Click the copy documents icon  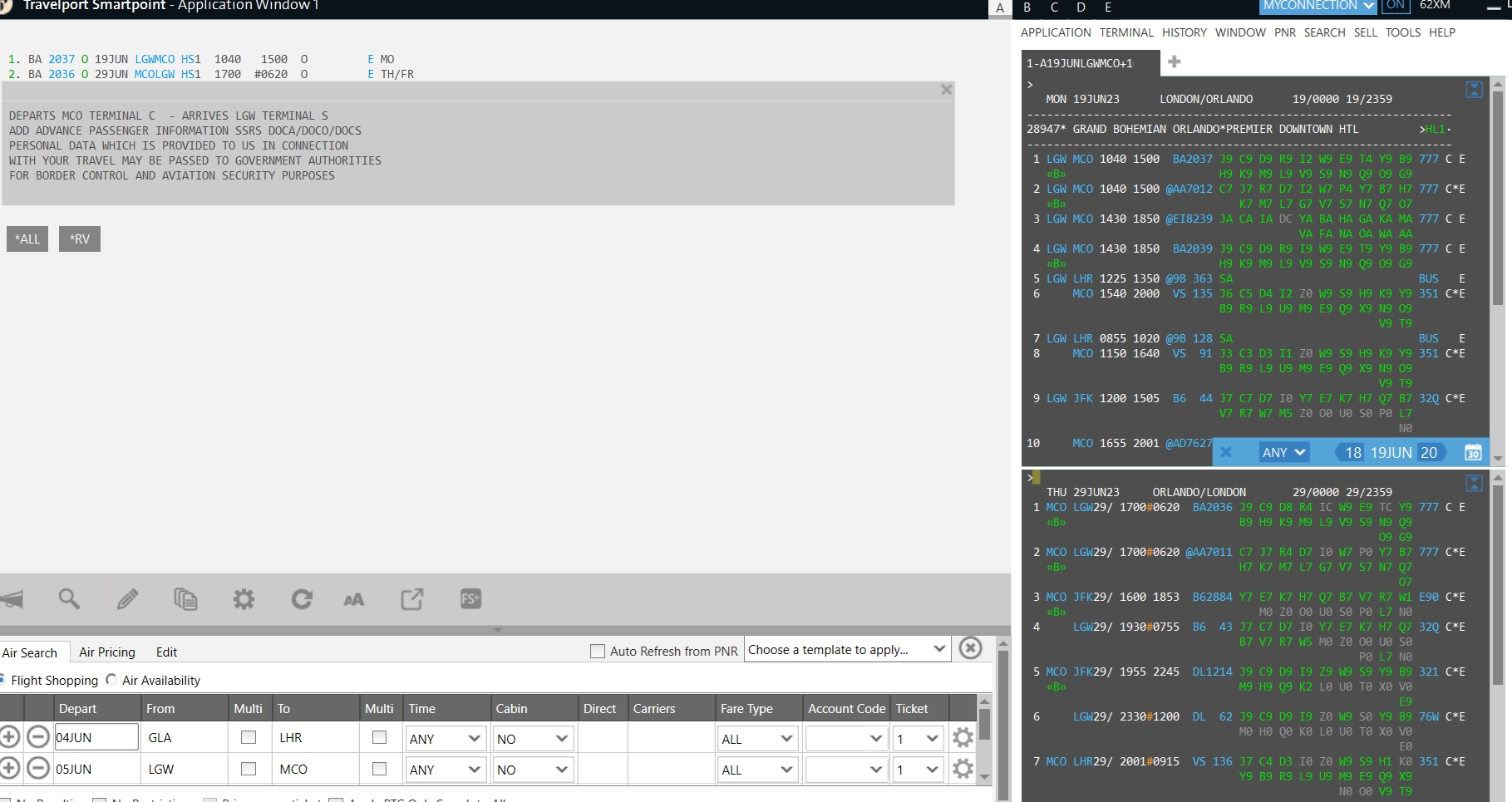[185, 598]
